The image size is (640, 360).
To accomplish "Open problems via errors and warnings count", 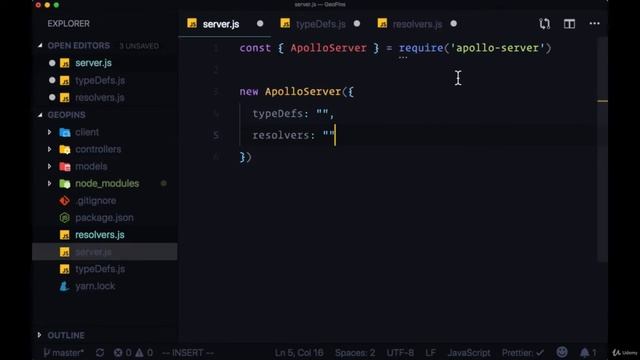I will tap(133, 353).
